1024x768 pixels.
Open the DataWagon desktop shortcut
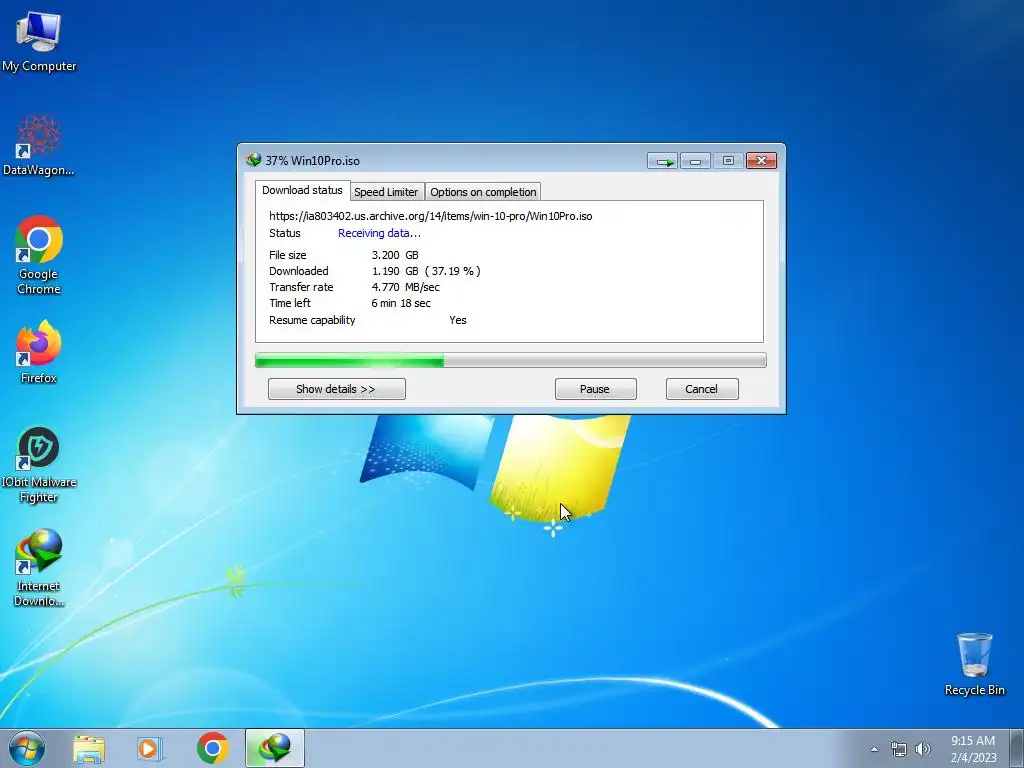(x=39, y=145)
